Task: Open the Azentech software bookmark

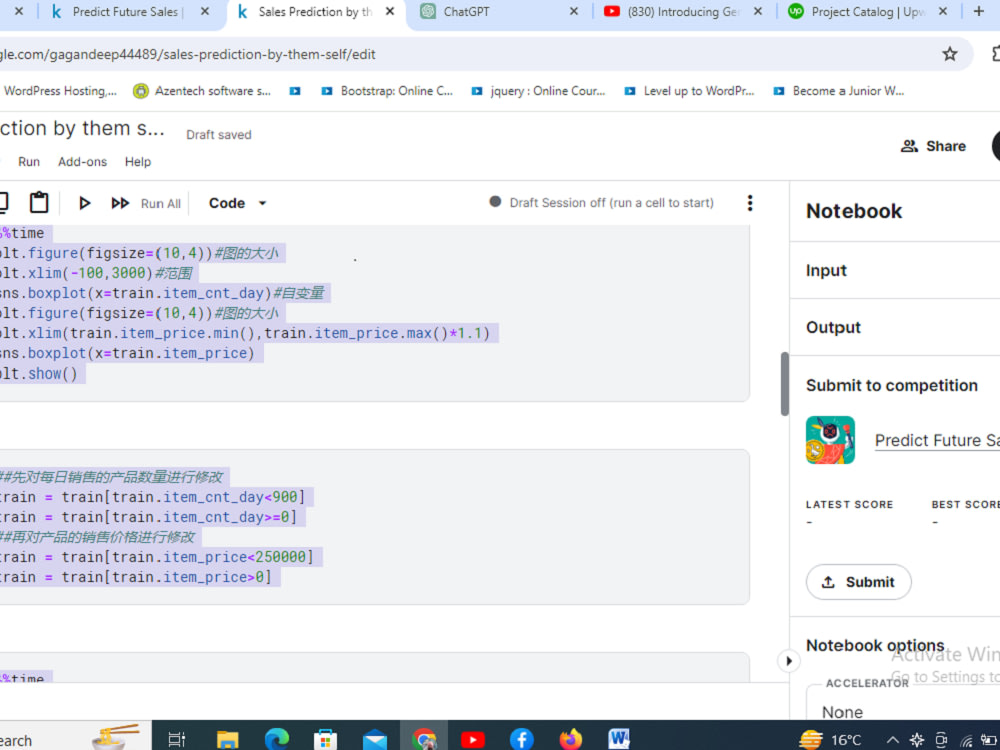Action: (x=202, y=91)
